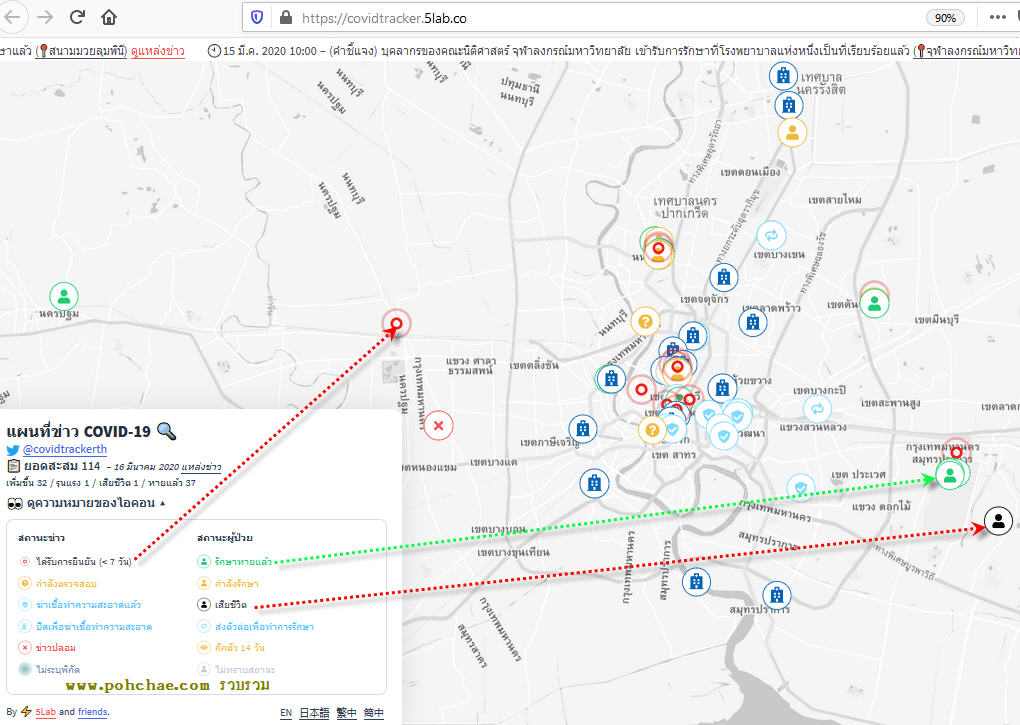Select the green recovered marker at นครปฐม
Image resolution: width=1020 pixels, height=725 pixels.
(x=64, y=297)
